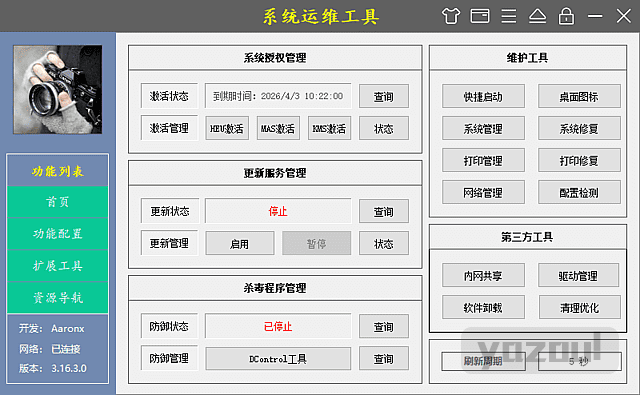Click the 维护工具 section header

click(x=528, y=58)
